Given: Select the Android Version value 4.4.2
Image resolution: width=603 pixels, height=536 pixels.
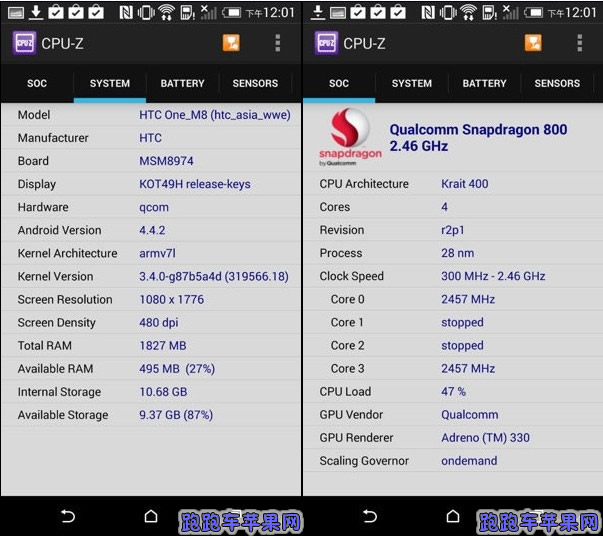Looking at the screenshot, I should click(152, 230).
